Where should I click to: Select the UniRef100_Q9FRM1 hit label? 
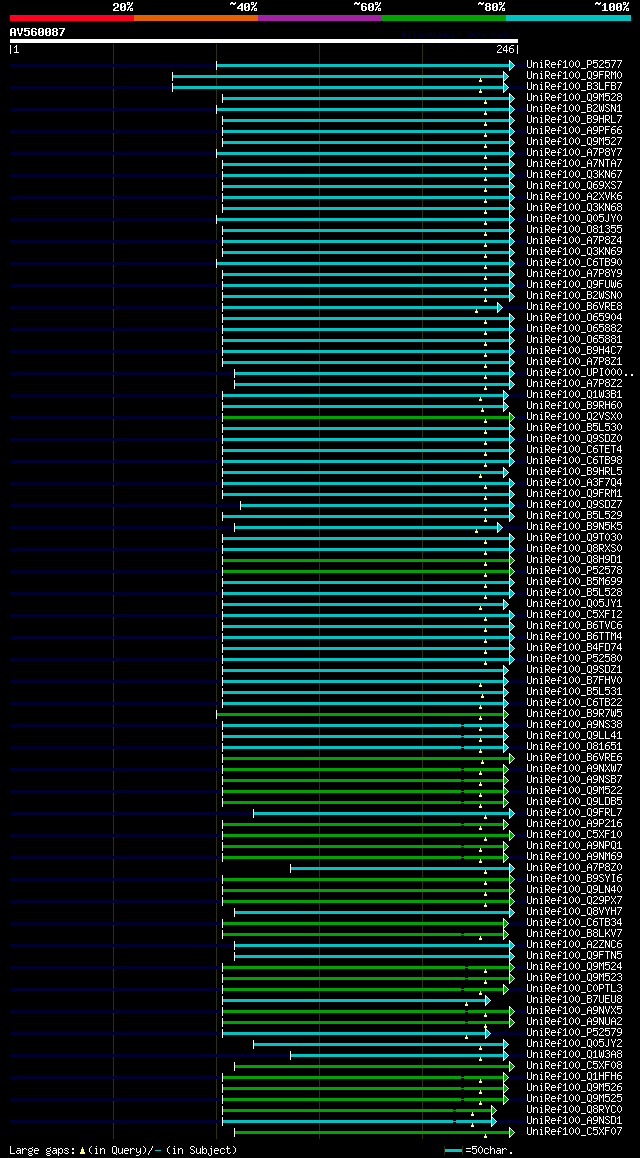click(x=574, y=493)
